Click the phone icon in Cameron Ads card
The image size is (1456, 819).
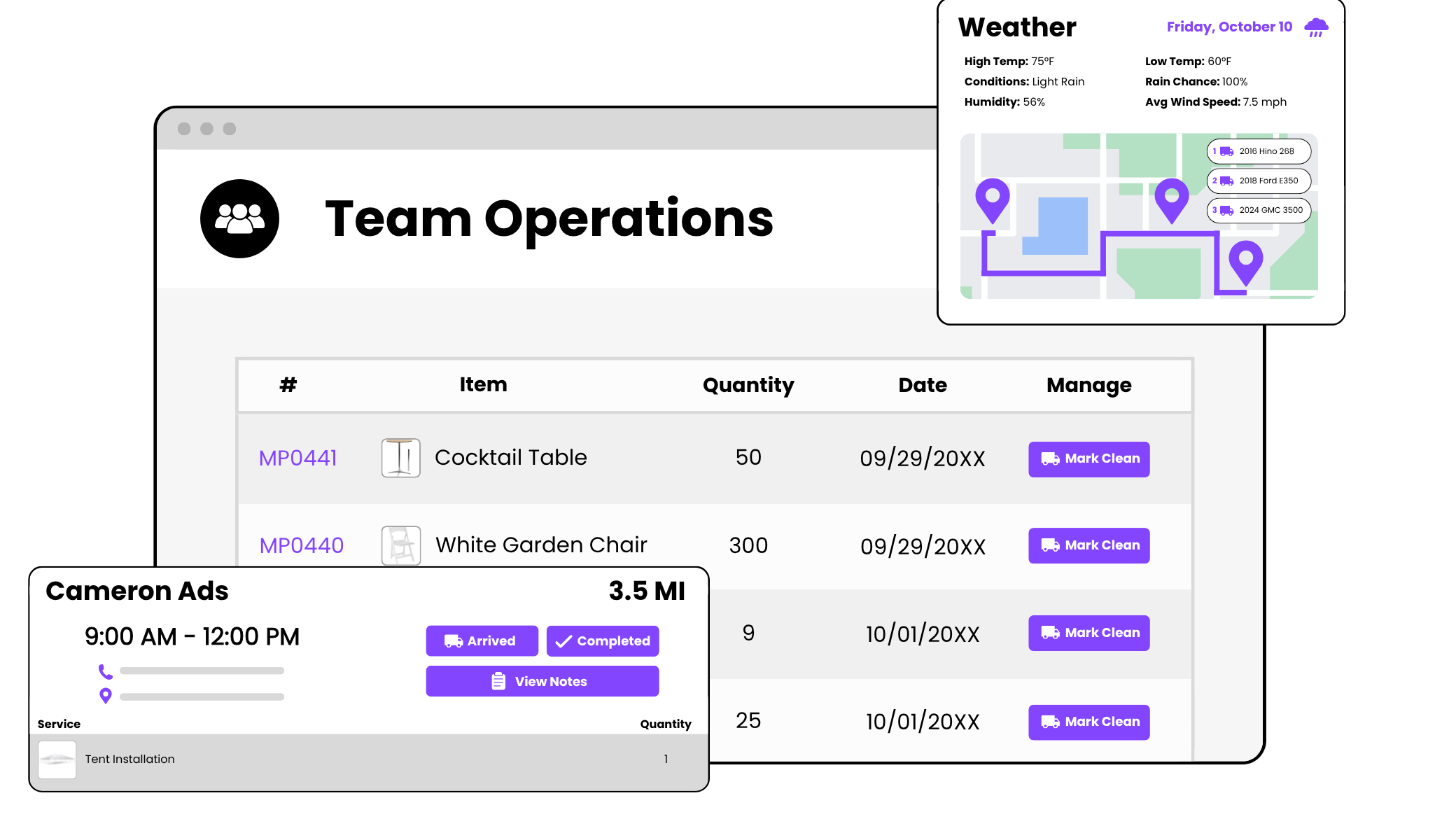(x=106, y=671)
